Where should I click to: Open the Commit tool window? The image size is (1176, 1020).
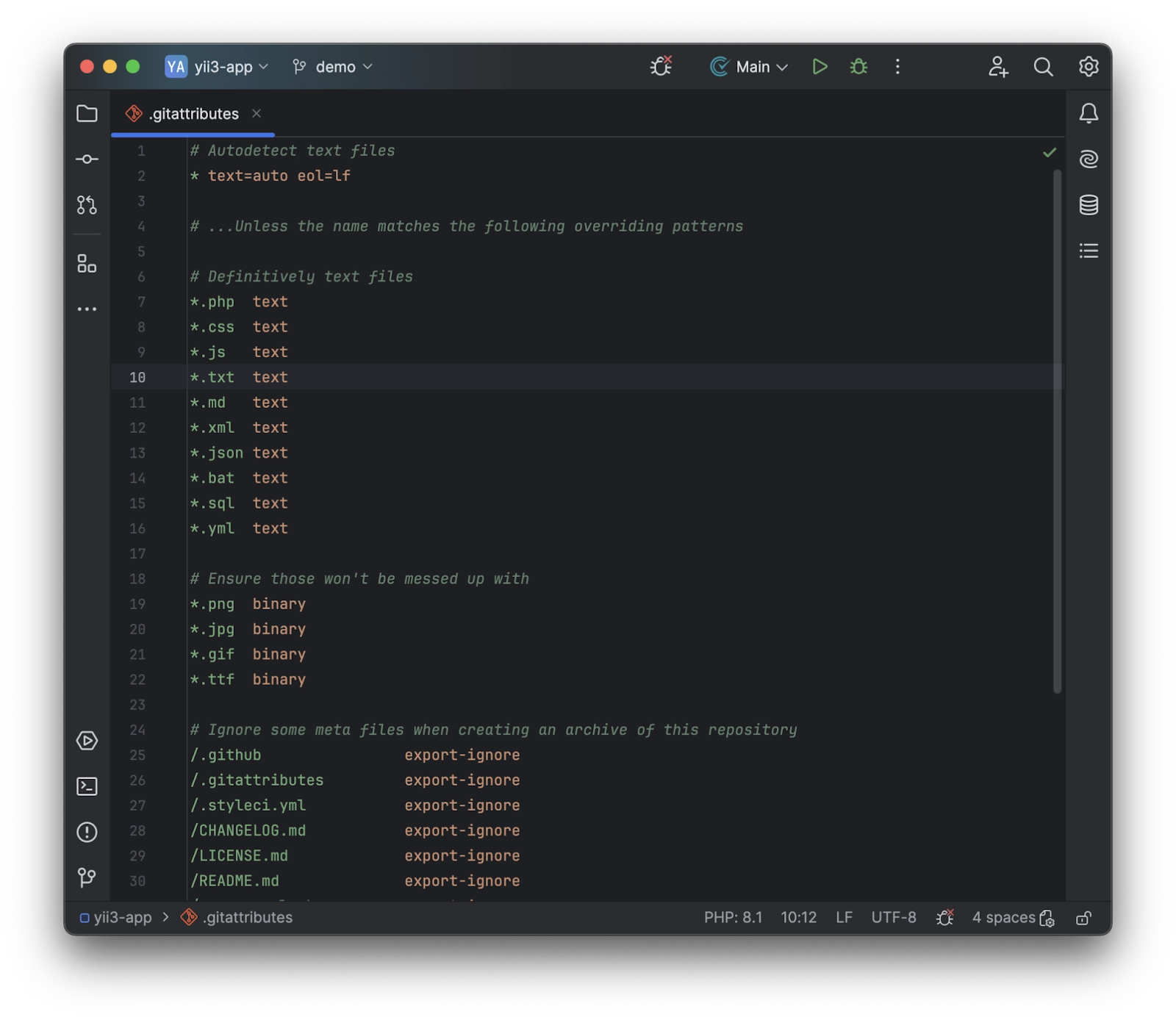click(87, 159)
